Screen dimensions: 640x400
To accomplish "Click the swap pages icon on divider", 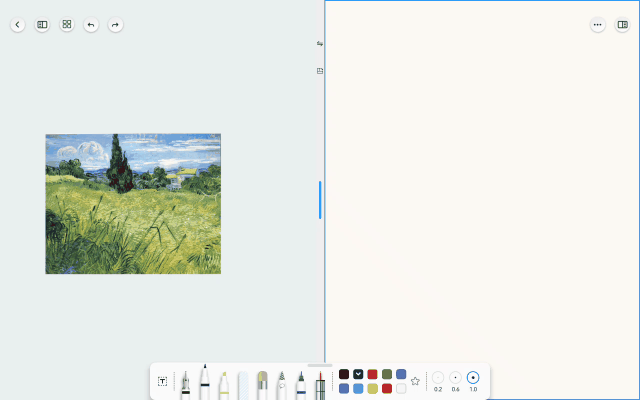I will point(320,43).
